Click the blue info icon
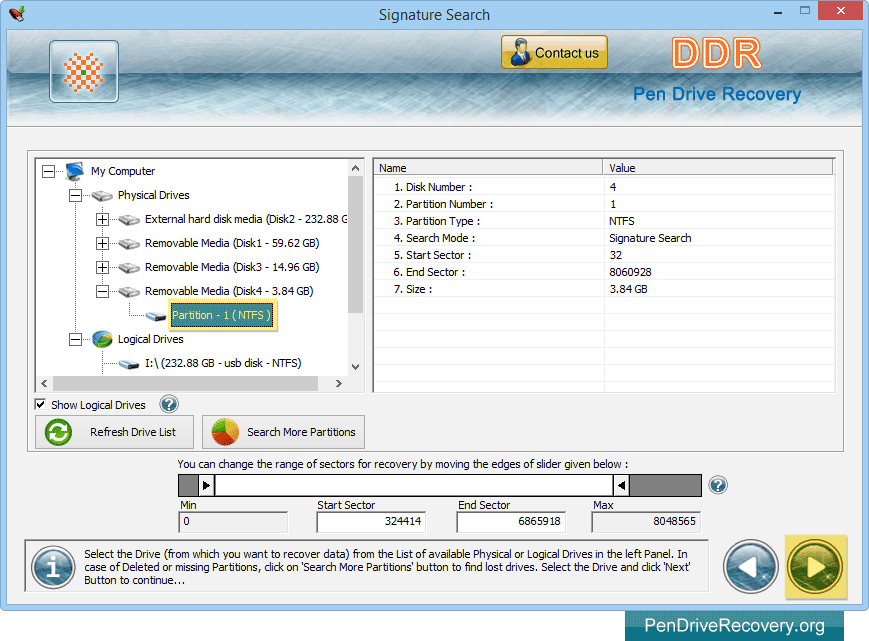This screenshot has width=869, height=641. point(53,567)
